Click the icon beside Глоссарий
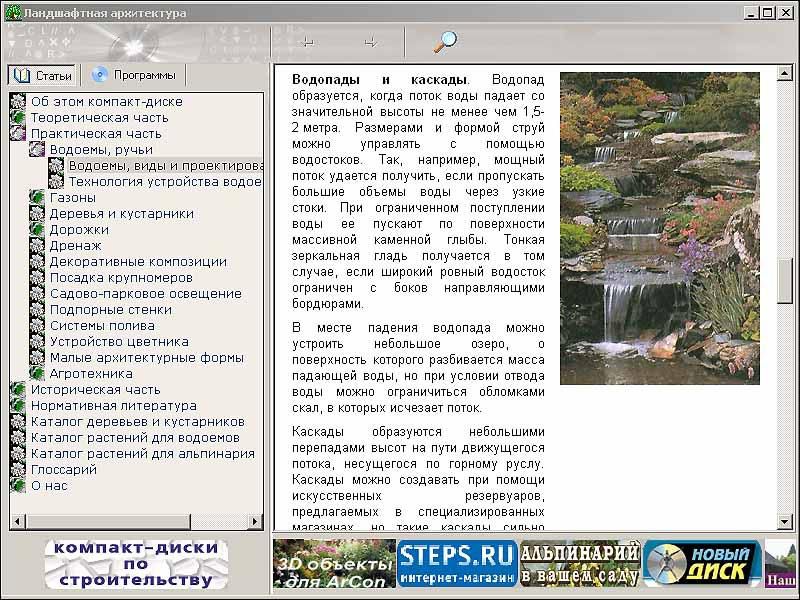 pos(18,470)
